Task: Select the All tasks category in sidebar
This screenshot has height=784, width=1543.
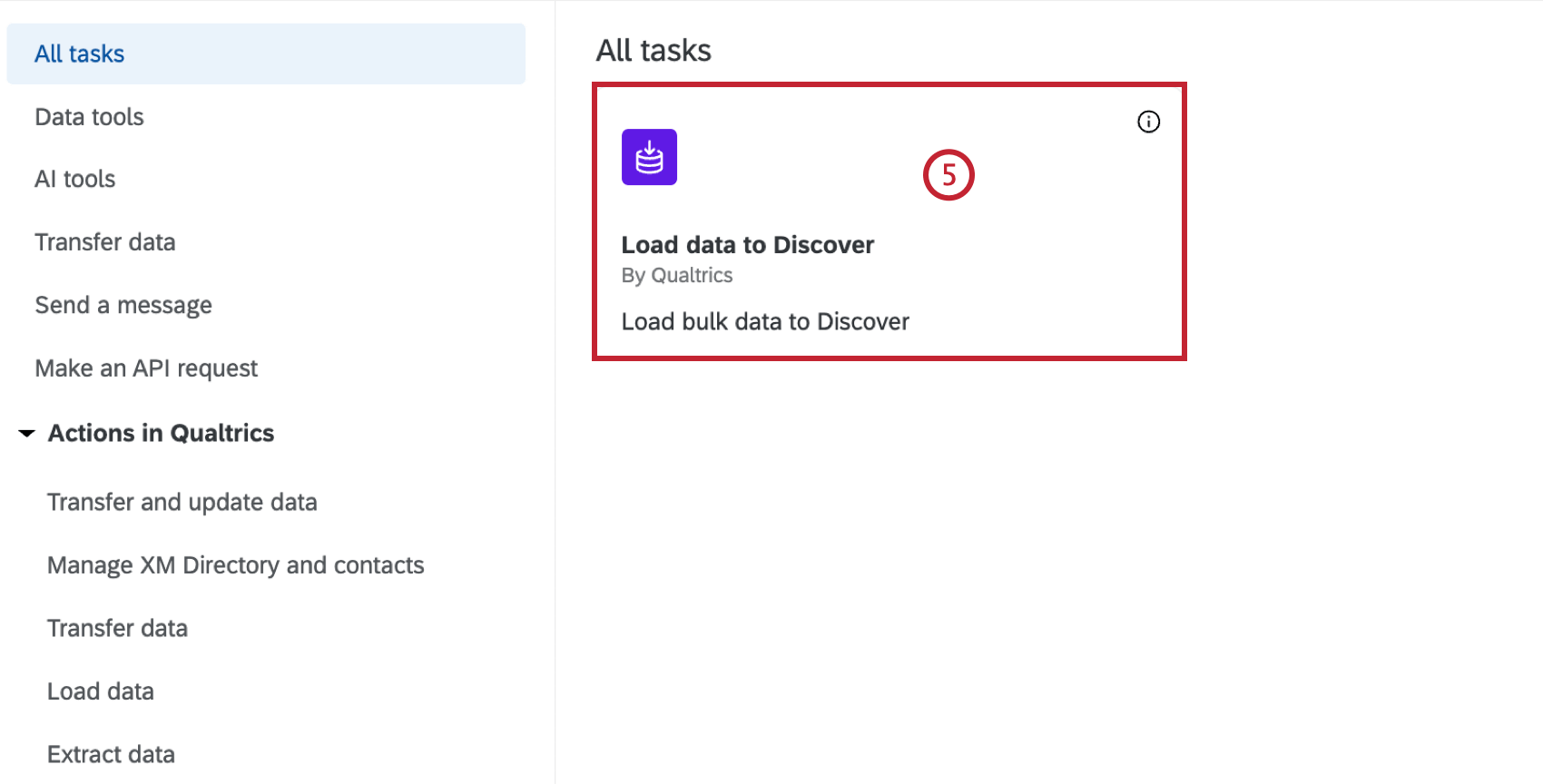Action: click(80, 54)
